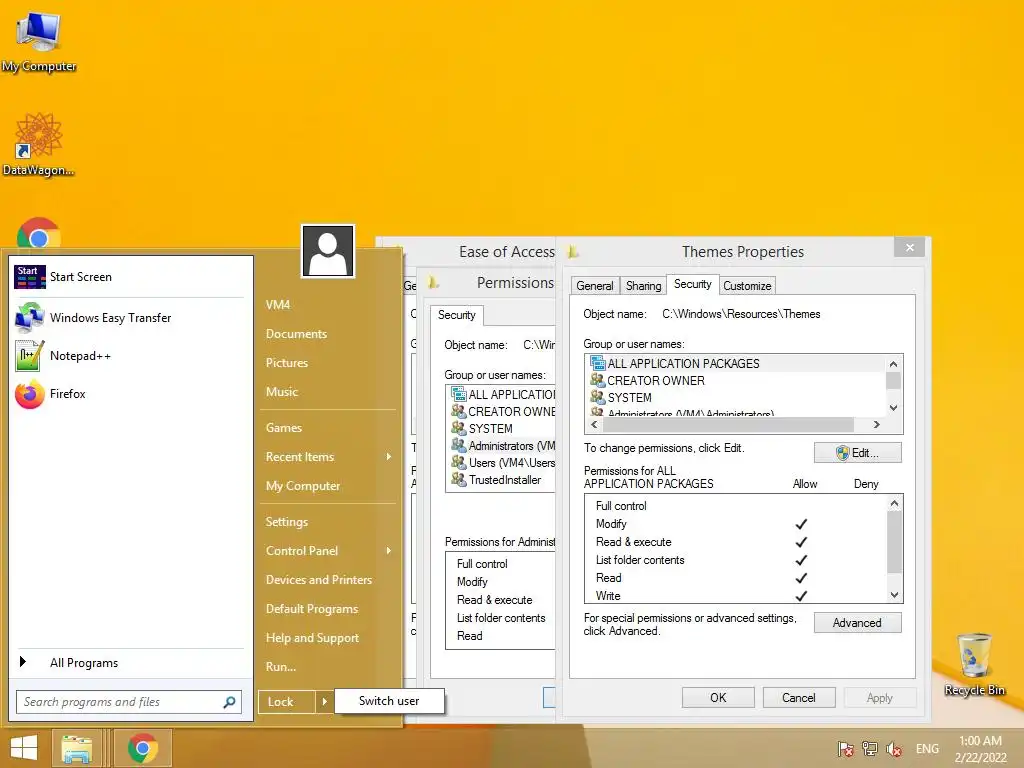Select Security tab in Permissions window

(456, 315)
